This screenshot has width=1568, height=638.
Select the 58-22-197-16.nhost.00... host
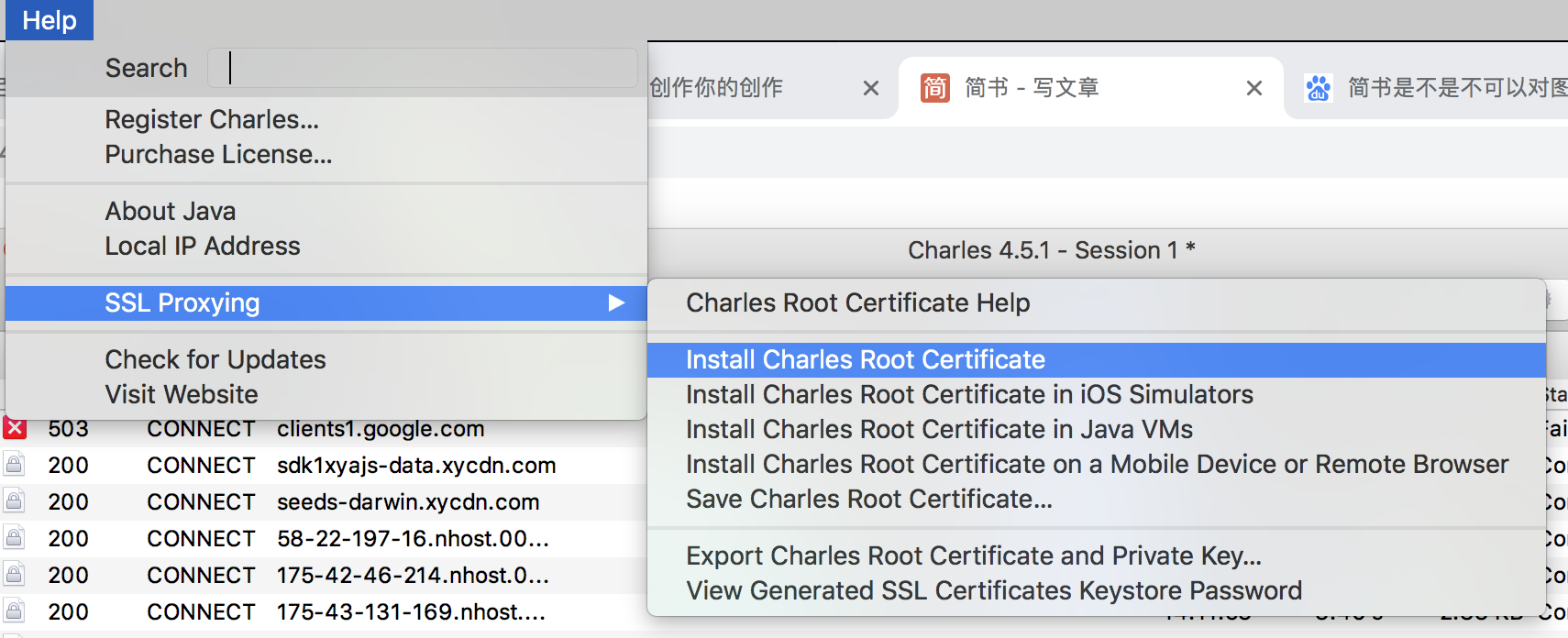(413, 539)
